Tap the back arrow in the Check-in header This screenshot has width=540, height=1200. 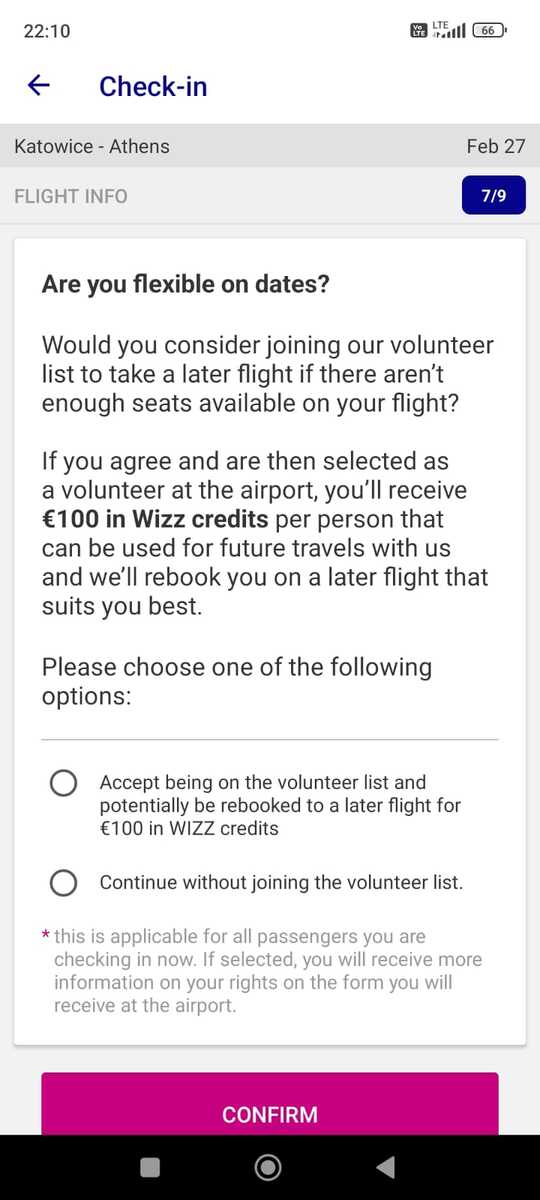pyautogui.click(x=38, y=86)
